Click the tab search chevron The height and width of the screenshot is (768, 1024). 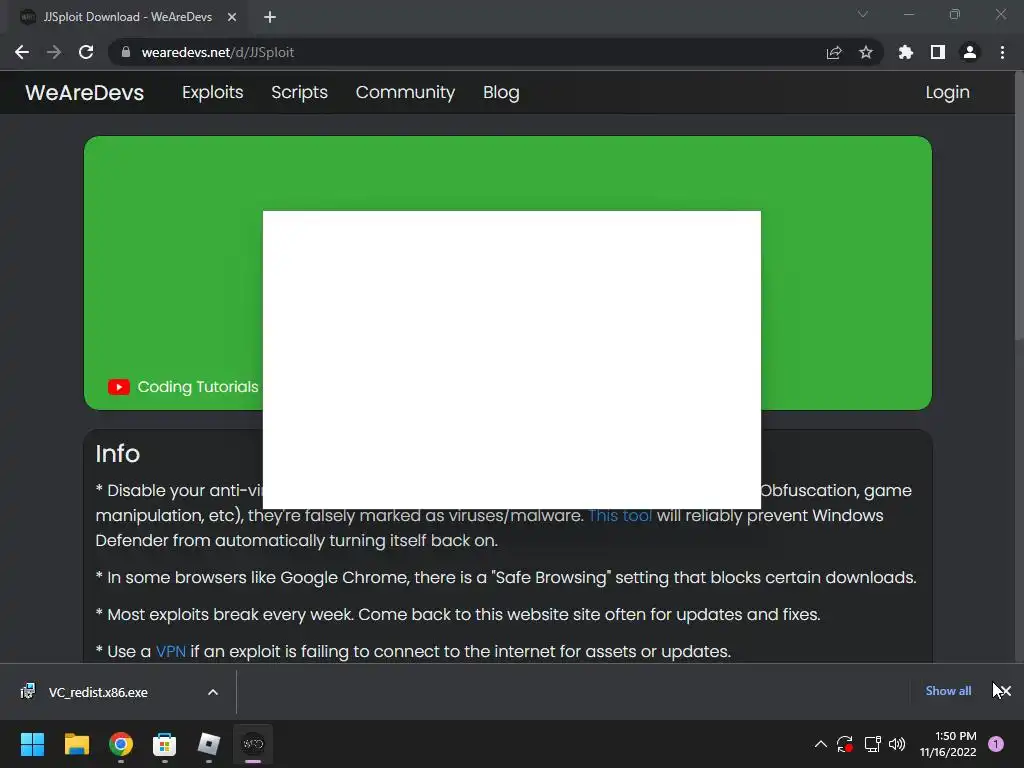[863, 14]
